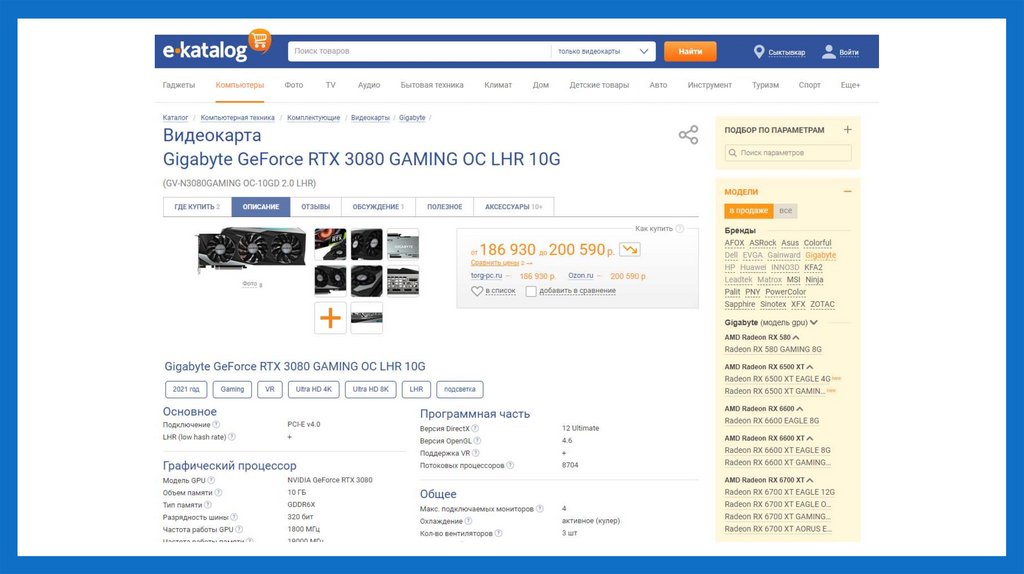The height and width of the screenshot is (574, 1024).
Task: Collapse the AMD Radeon RX 580 group
Action: (795, 338)
